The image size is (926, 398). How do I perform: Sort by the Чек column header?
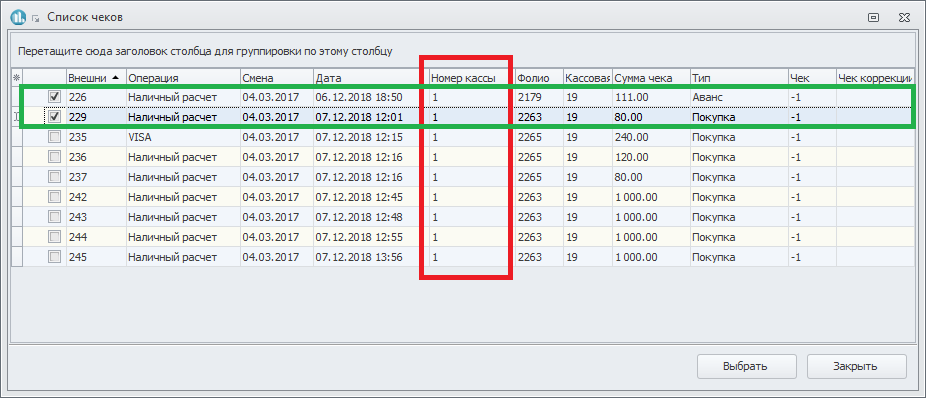(x=812, y=78)
